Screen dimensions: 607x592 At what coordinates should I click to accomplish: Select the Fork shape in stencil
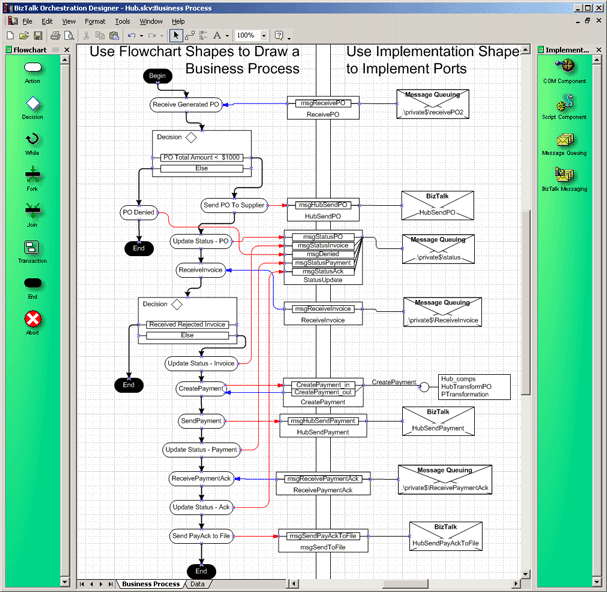33,175
